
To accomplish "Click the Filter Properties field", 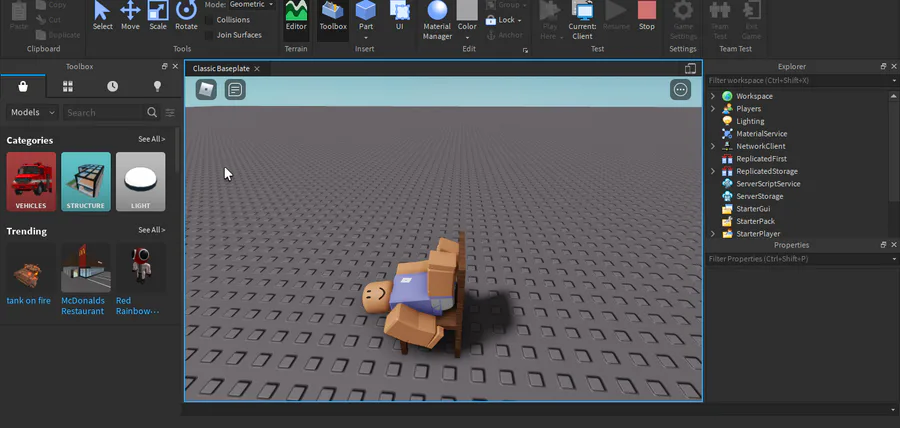I will point(799,259).
